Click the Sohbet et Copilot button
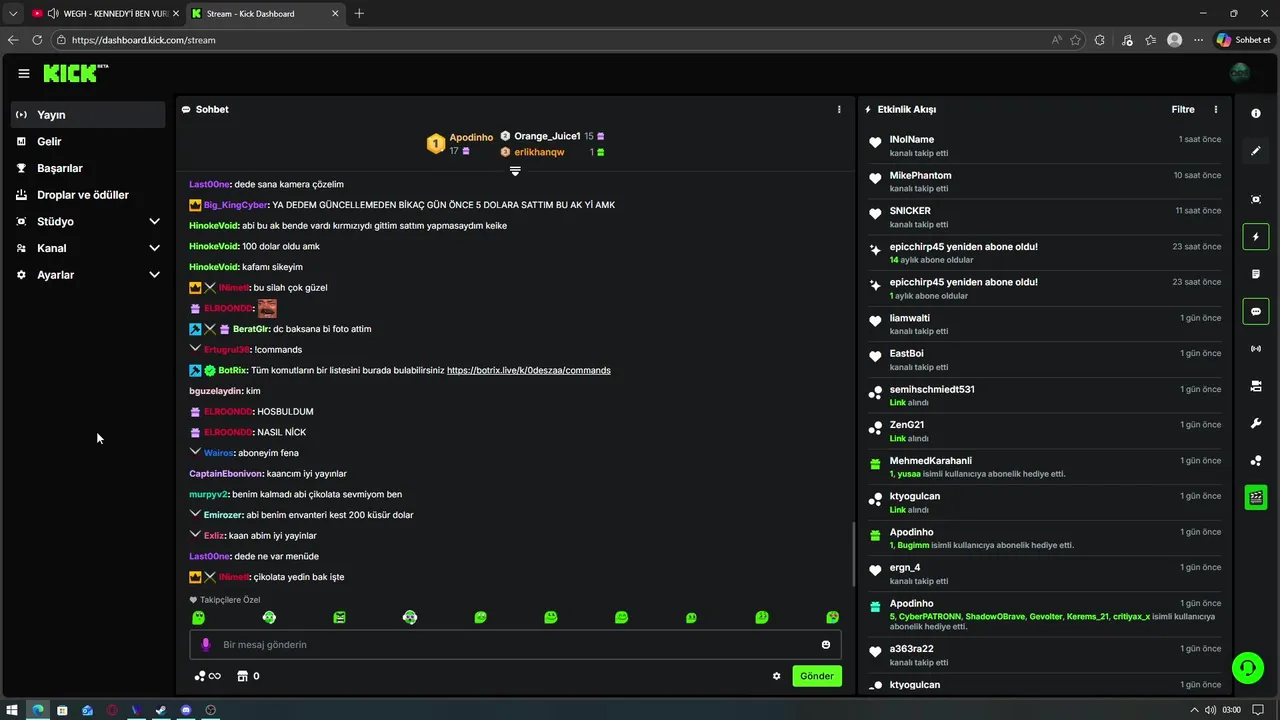The height and width of the screenshot is (720, 1280). point(1243,40)
